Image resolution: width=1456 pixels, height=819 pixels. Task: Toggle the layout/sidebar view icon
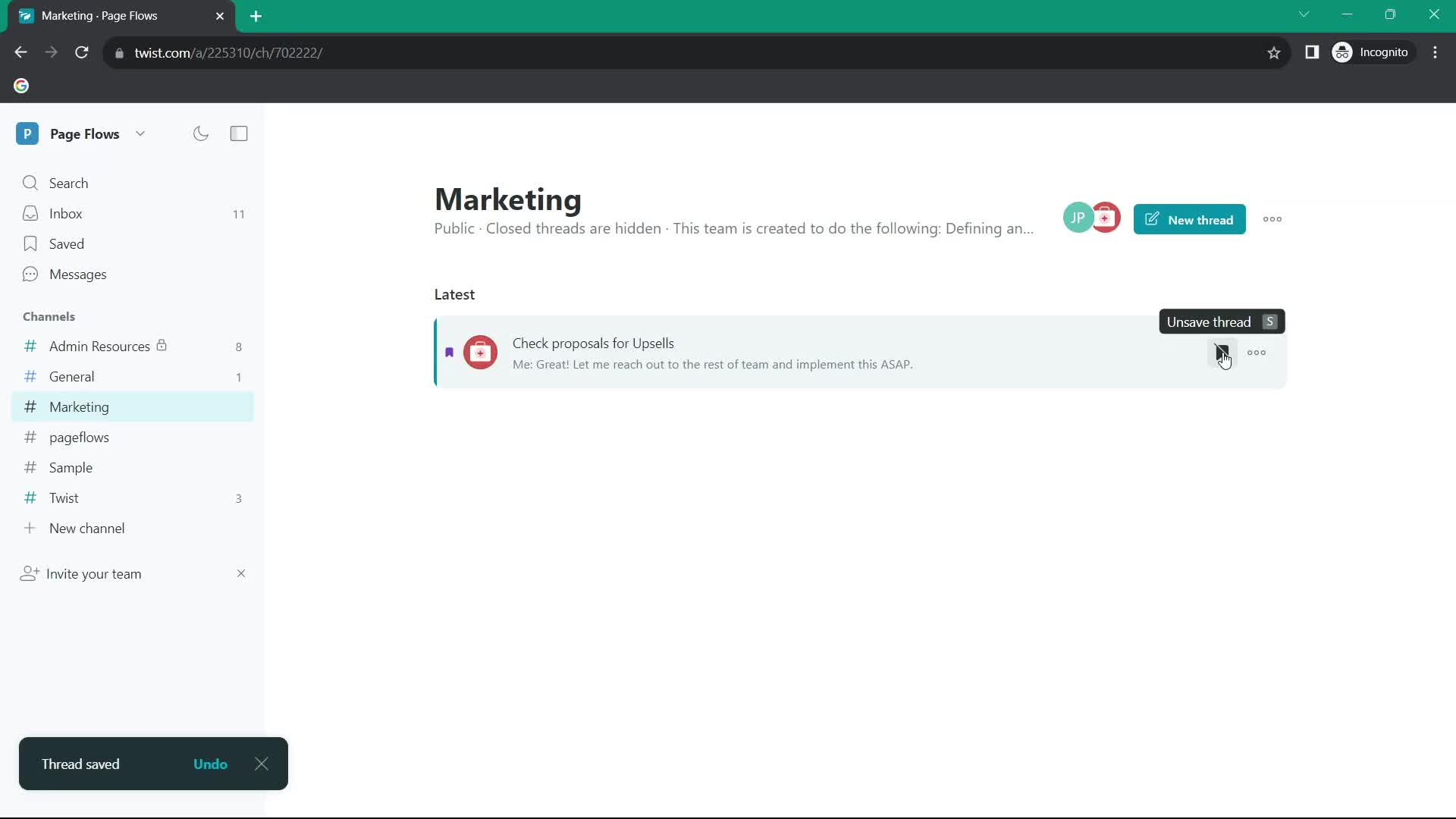[238, 133]
